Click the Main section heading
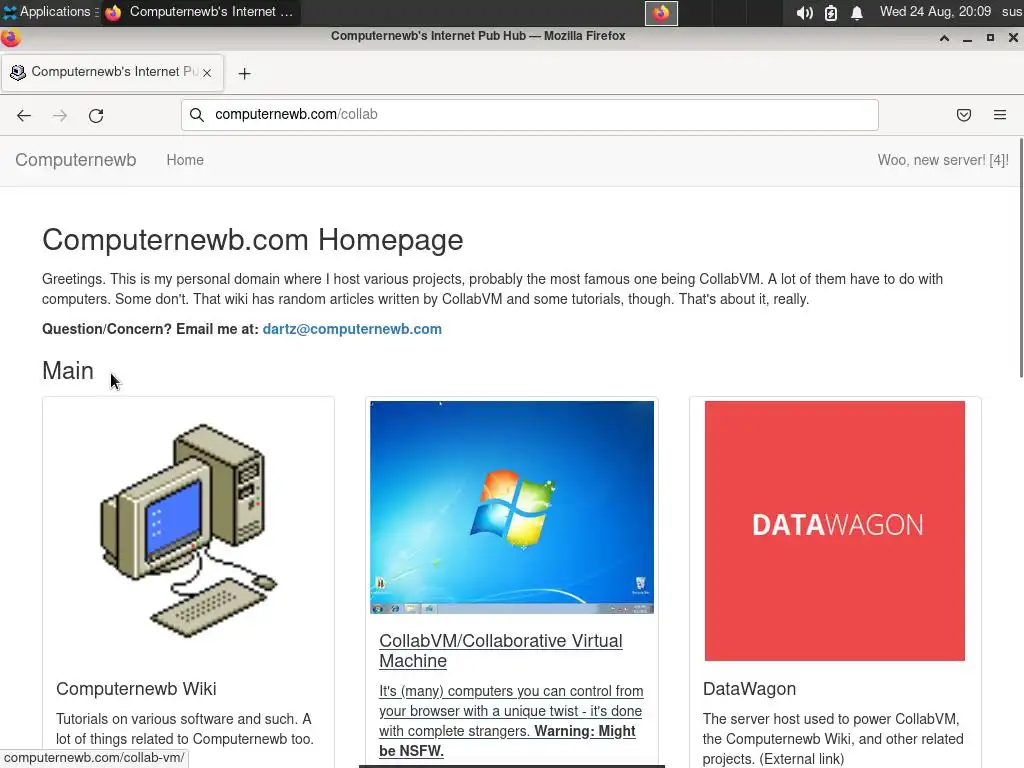This screenshot has height=768, width=1024. coord(68,371)
